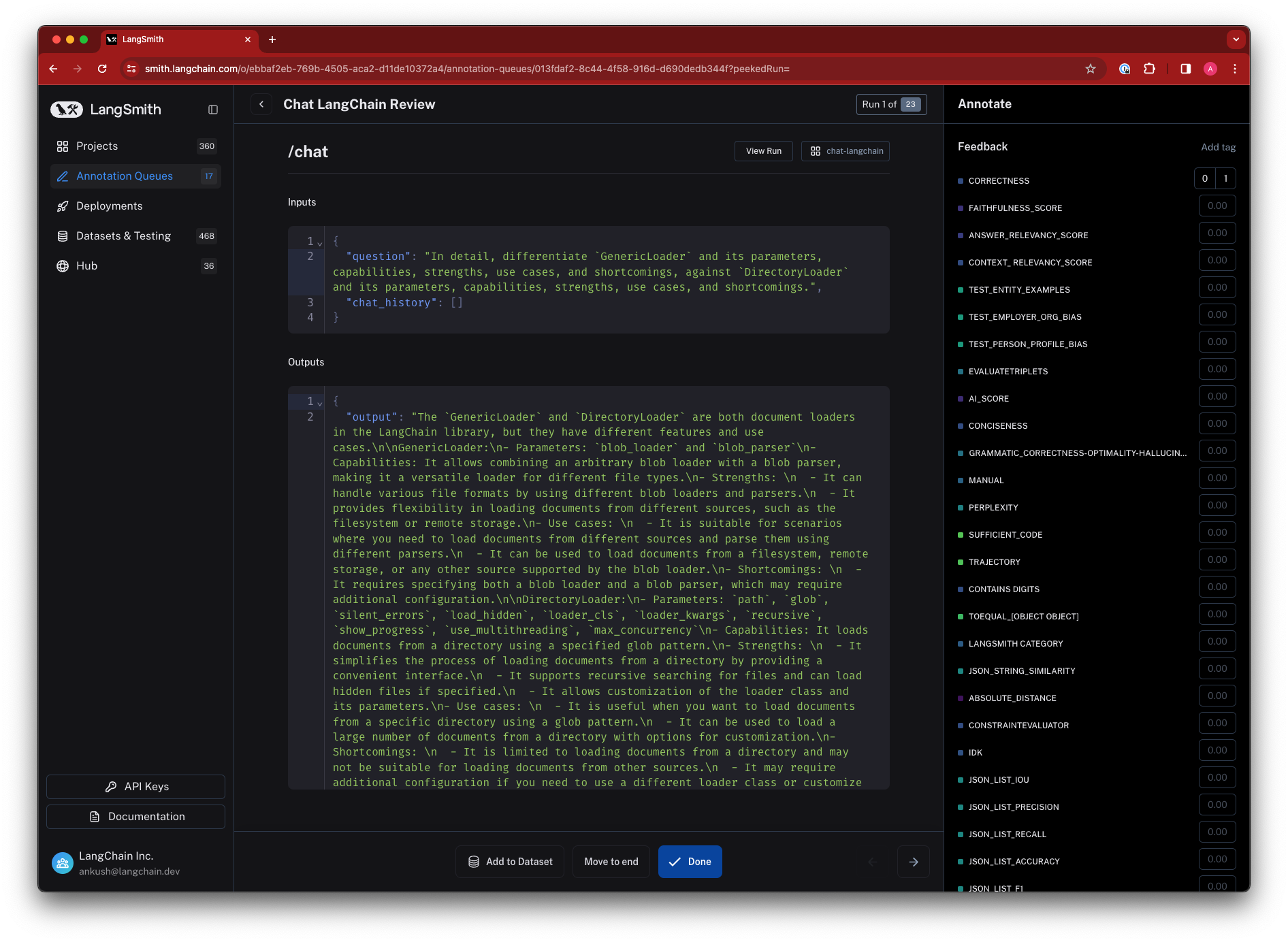Image resolution: width=1288 pixels, height=942 pixels.
Task: Go to the next run with the right arrow
Action: (914, 862)
